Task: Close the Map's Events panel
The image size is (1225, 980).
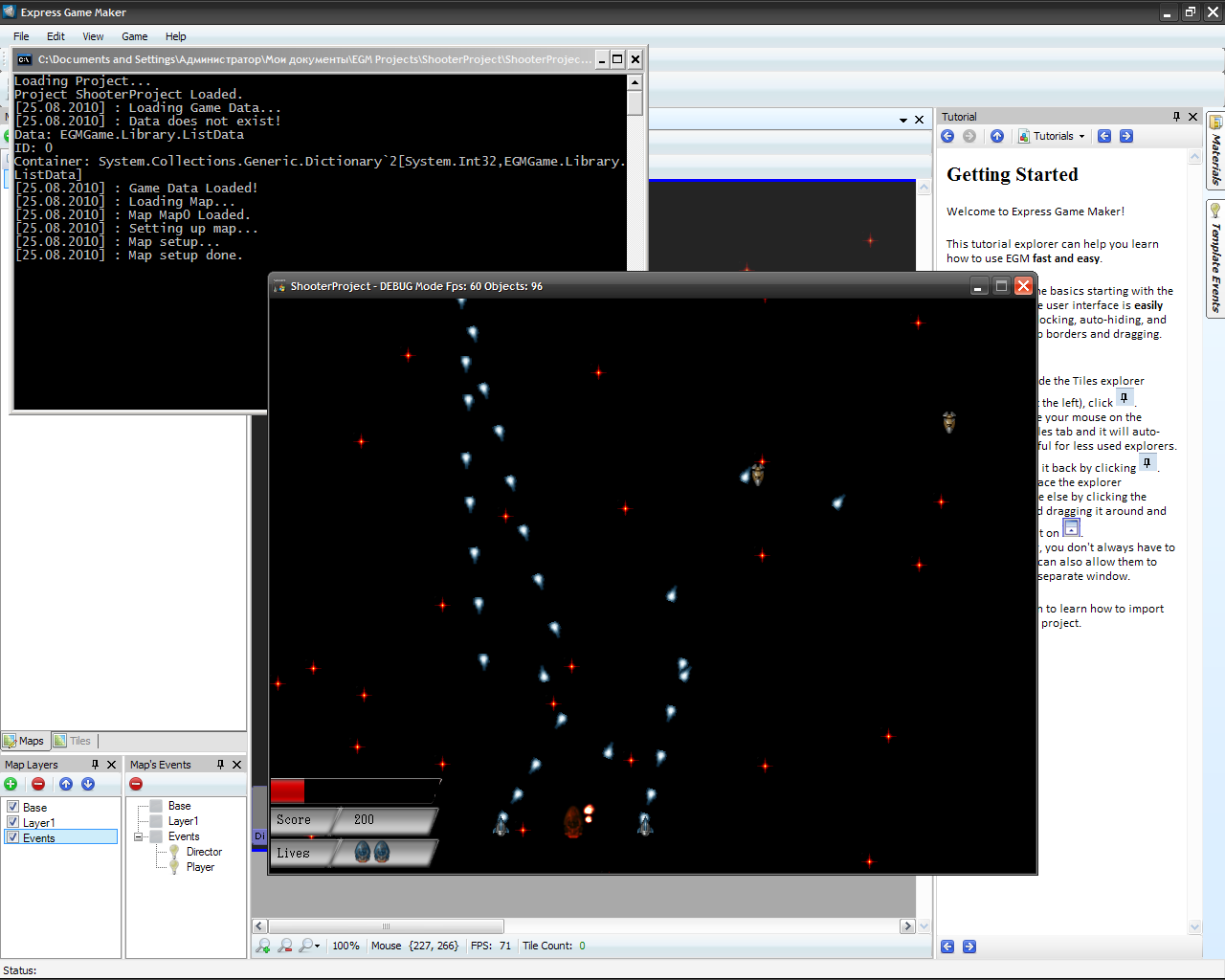Action: pyautogui.click(x=237, y=765)
